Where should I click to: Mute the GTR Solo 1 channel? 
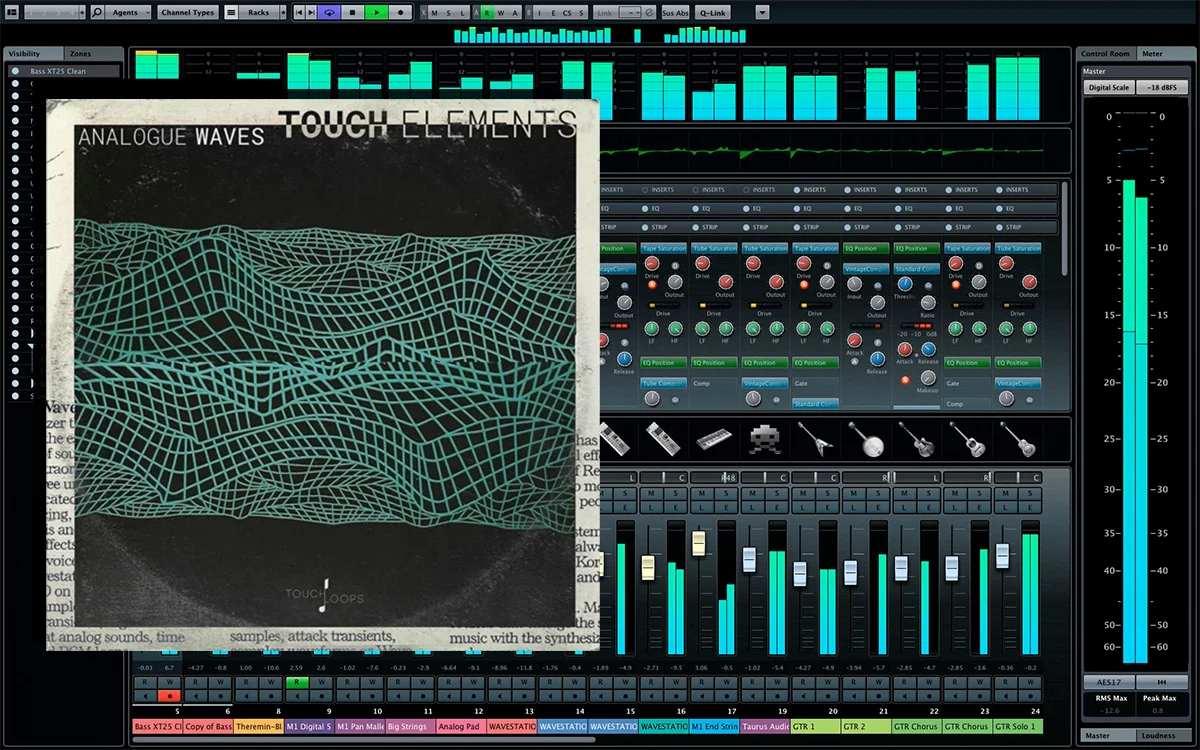1005,494
